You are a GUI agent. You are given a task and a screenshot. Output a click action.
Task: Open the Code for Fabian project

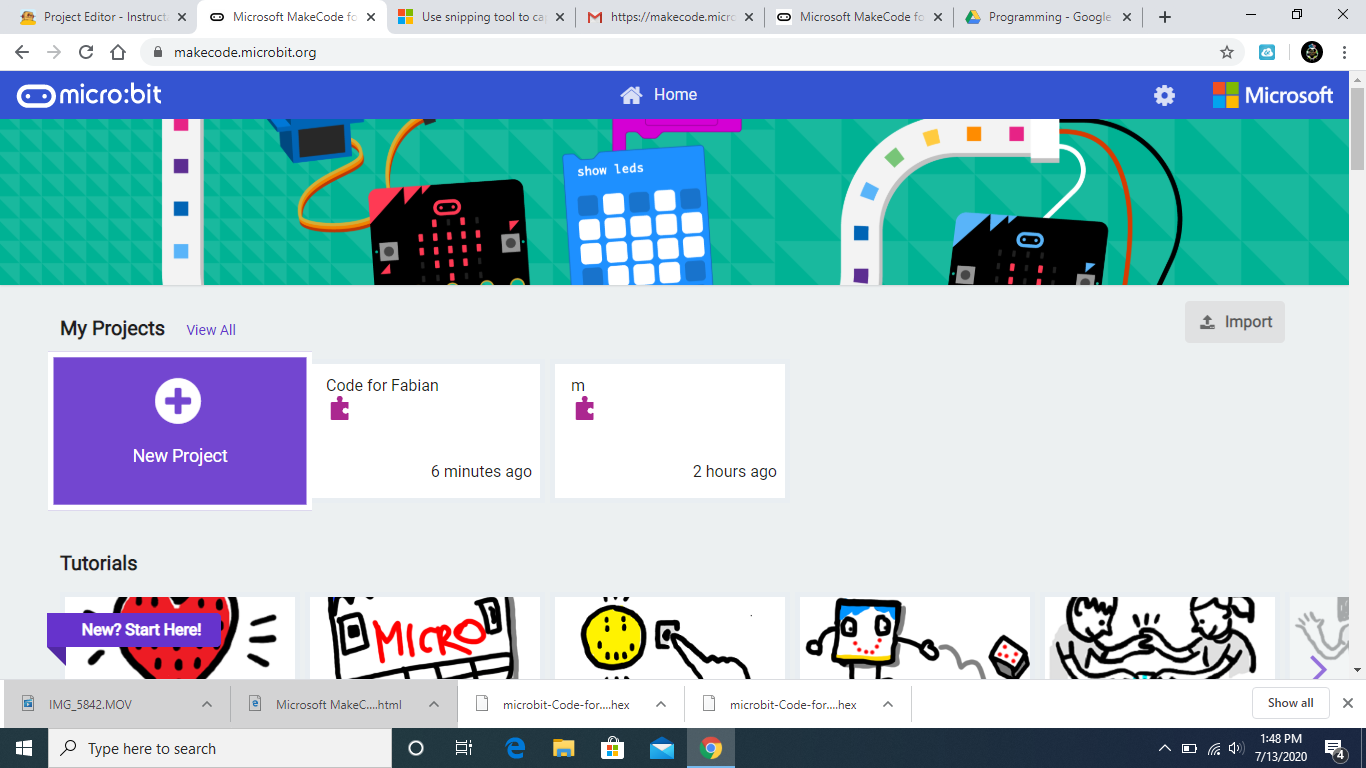pyautogui.click(x=425, y=431)
